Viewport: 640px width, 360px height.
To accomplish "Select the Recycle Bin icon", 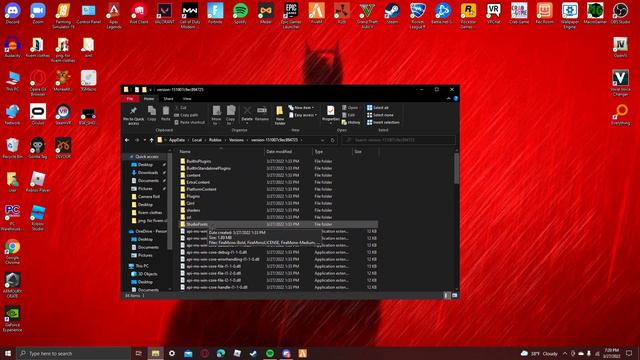I will 12,148.
